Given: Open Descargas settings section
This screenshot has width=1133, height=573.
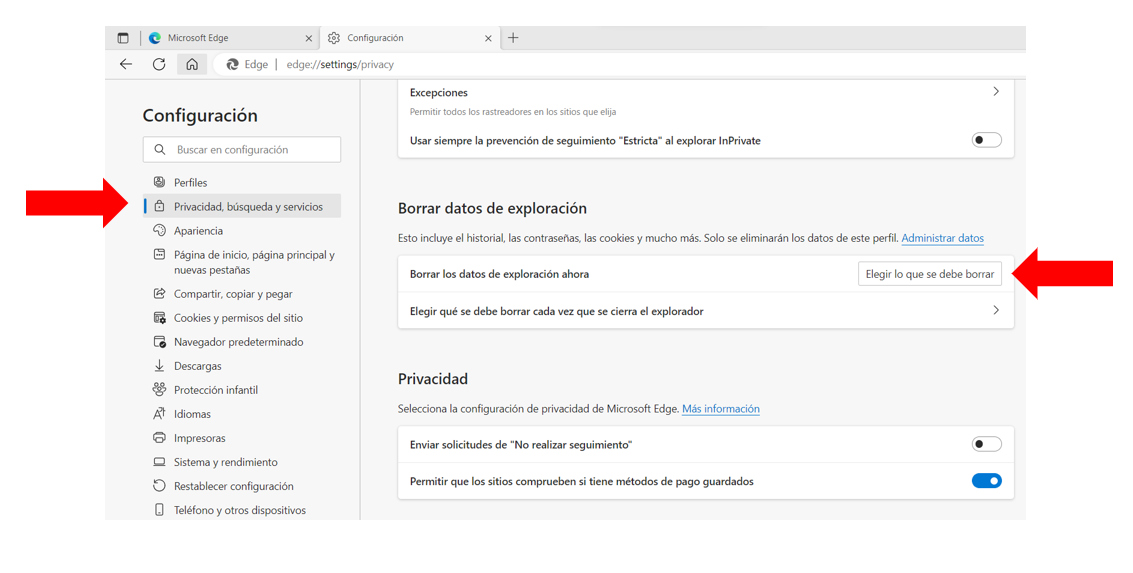Looking at the screenshot, I should (242, 366).
